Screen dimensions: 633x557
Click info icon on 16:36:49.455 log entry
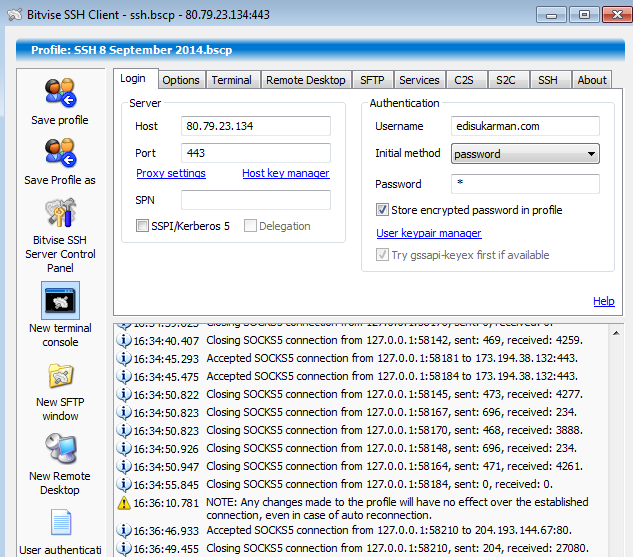[x=124, y=549]
